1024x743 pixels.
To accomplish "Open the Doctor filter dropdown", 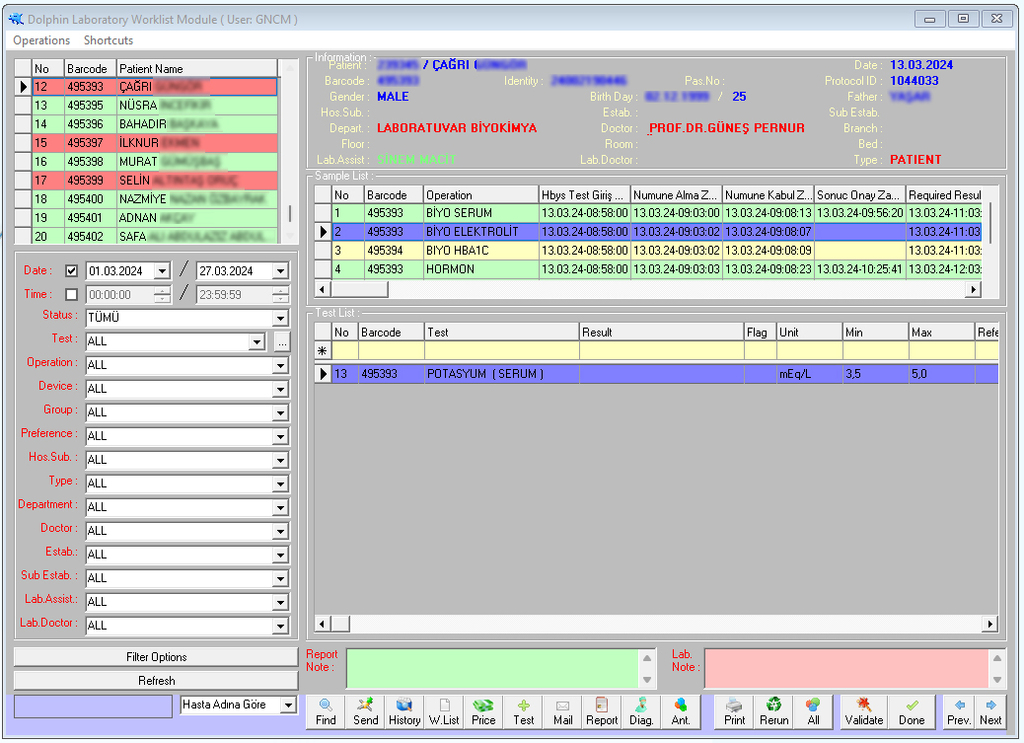I will click(280, 531).
